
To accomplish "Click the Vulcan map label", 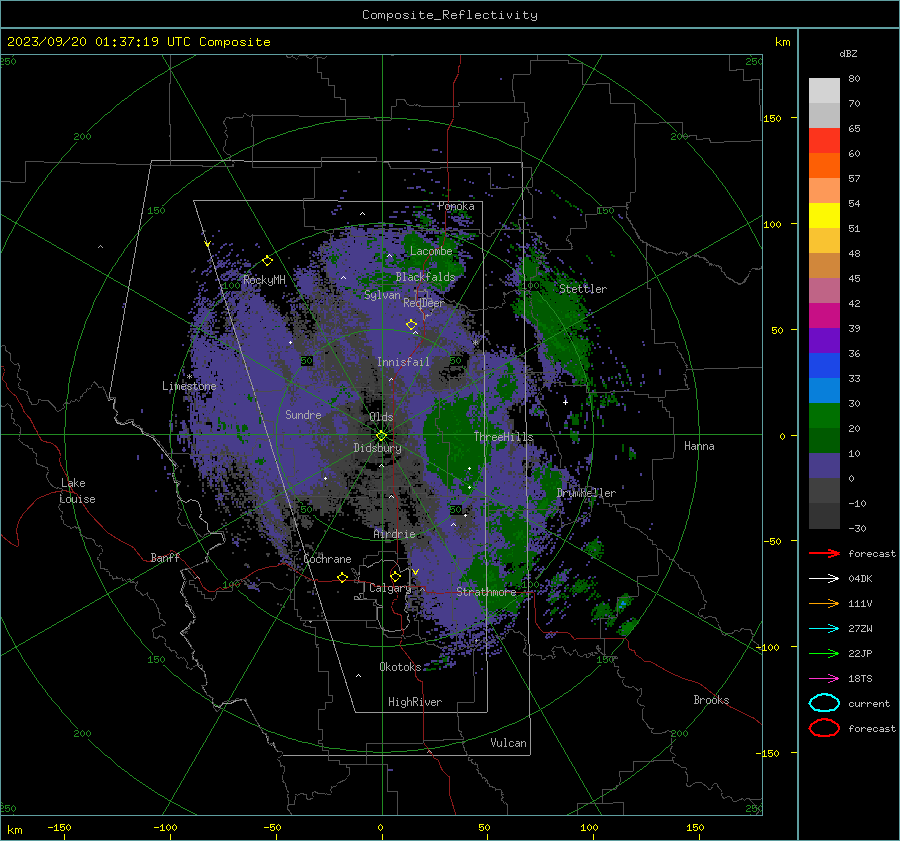I will coord(509,743).
